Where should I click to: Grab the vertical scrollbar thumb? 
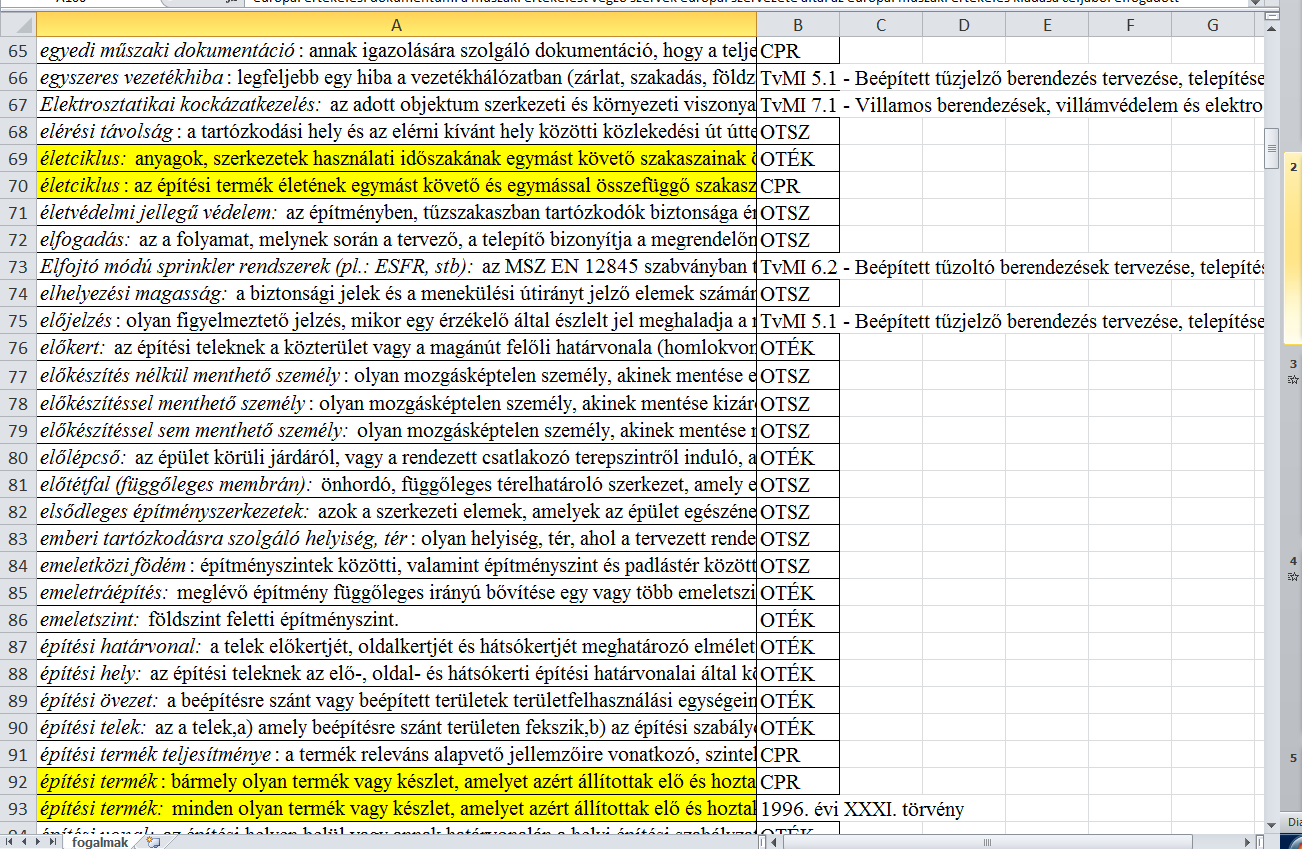[x=1270, y=146]
